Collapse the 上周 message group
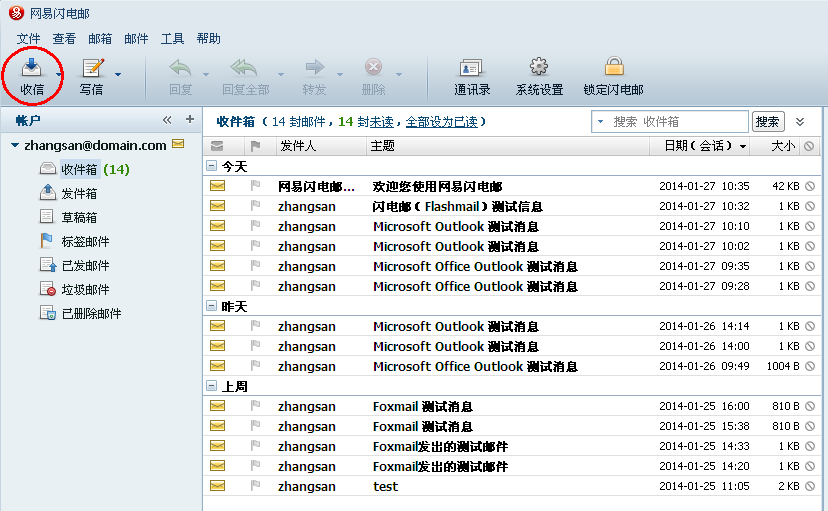This screenshot has height=511, width=828. click(x=211, y=386)
